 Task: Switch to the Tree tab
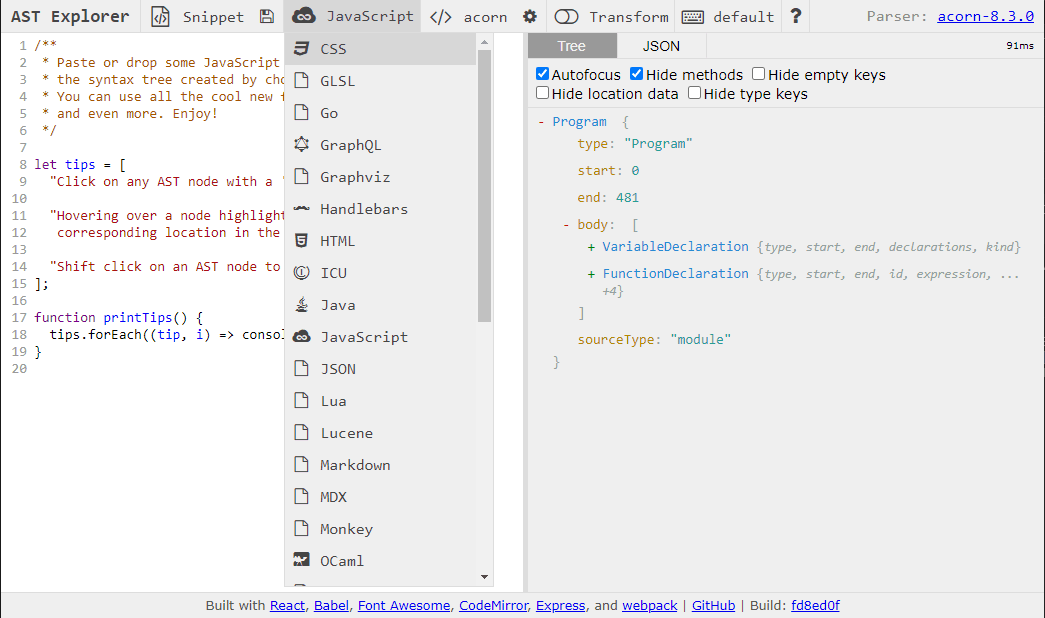[572, 46]
